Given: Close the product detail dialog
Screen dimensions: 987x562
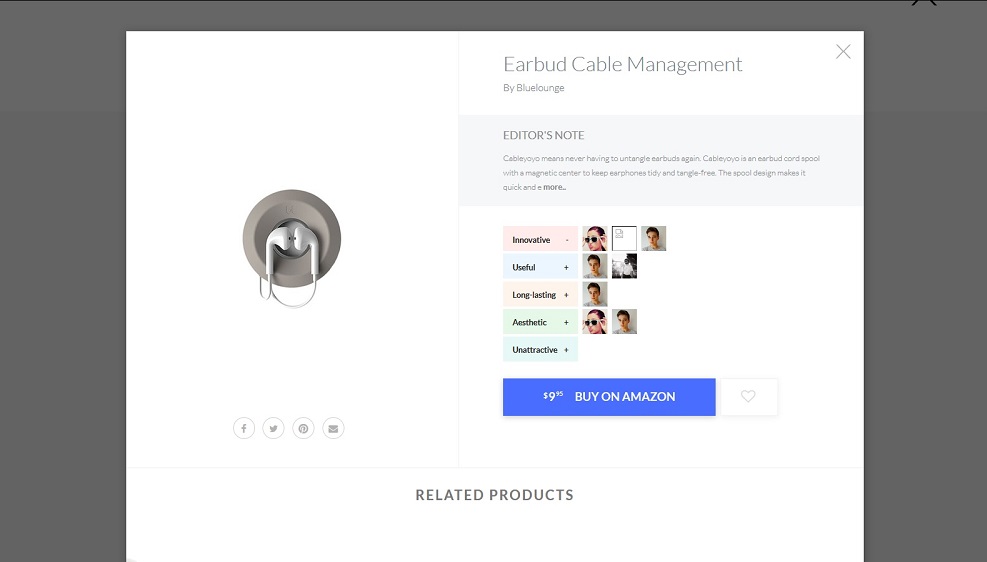Looking at the screenshot, I should pyautogui.click(x=843, y=52).
